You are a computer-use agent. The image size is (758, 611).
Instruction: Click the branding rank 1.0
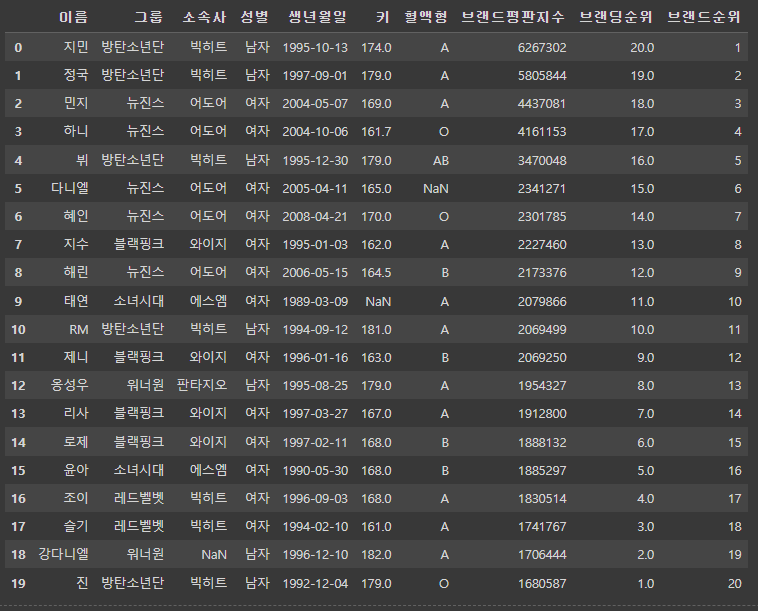click(x=645, y=584)
